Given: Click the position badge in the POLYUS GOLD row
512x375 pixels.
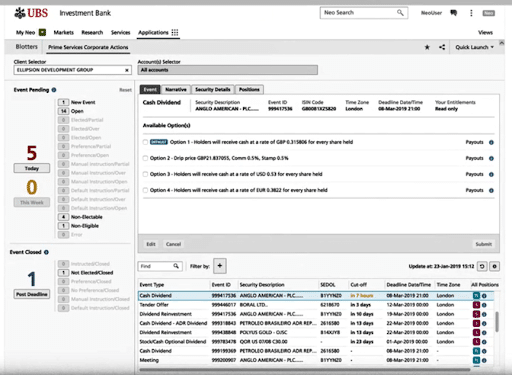Looking at the screenshot, I should pos(476,333).
